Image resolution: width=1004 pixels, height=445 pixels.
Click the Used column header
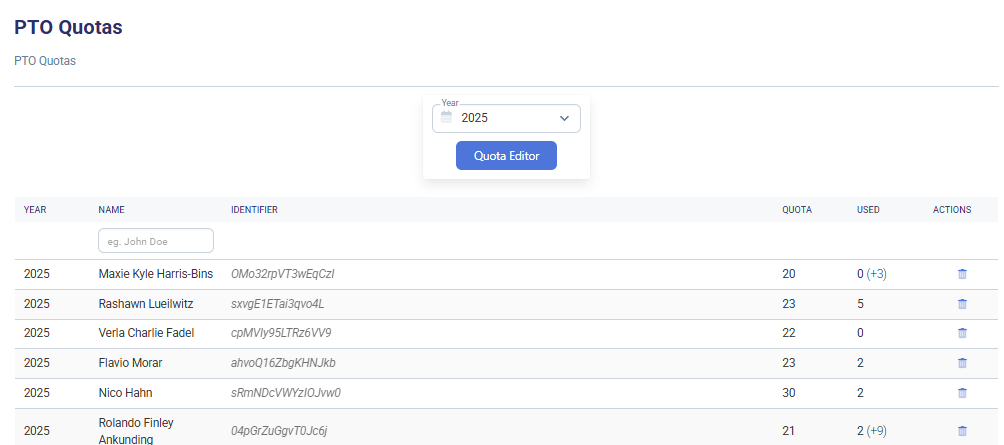(868, 210)
